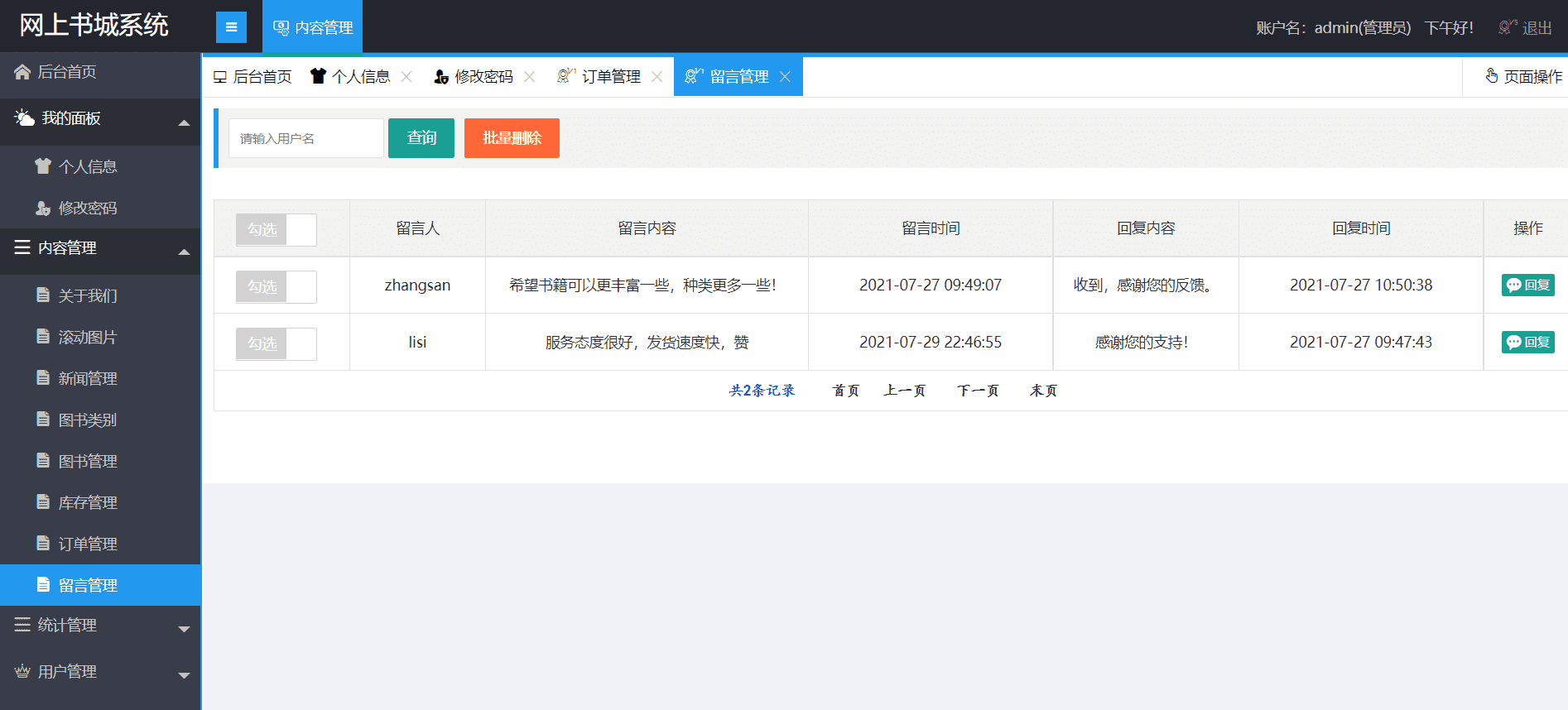
Task: Click the list icon beside 统计管理
Action: click(x=22, y=625)
